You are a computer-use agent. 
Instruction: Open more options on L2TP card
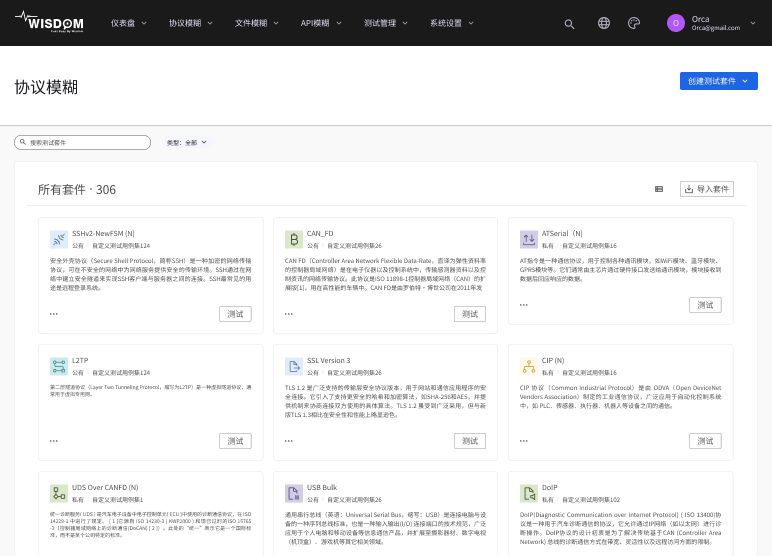coord(54,441)
